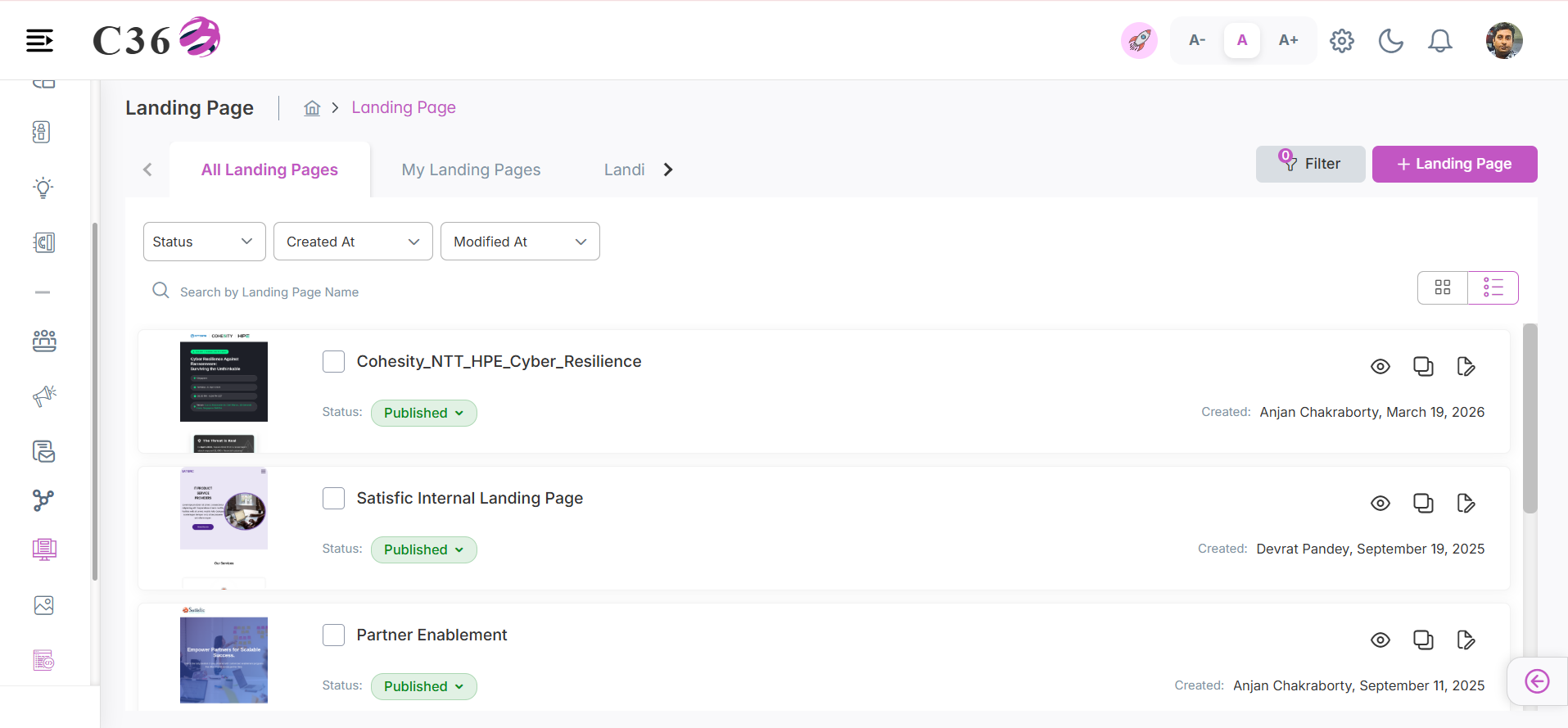Toggle dark mode moon icon
Viewport: 1568px width, 728px height.
pyautogui.click(x=1391, y=40)
